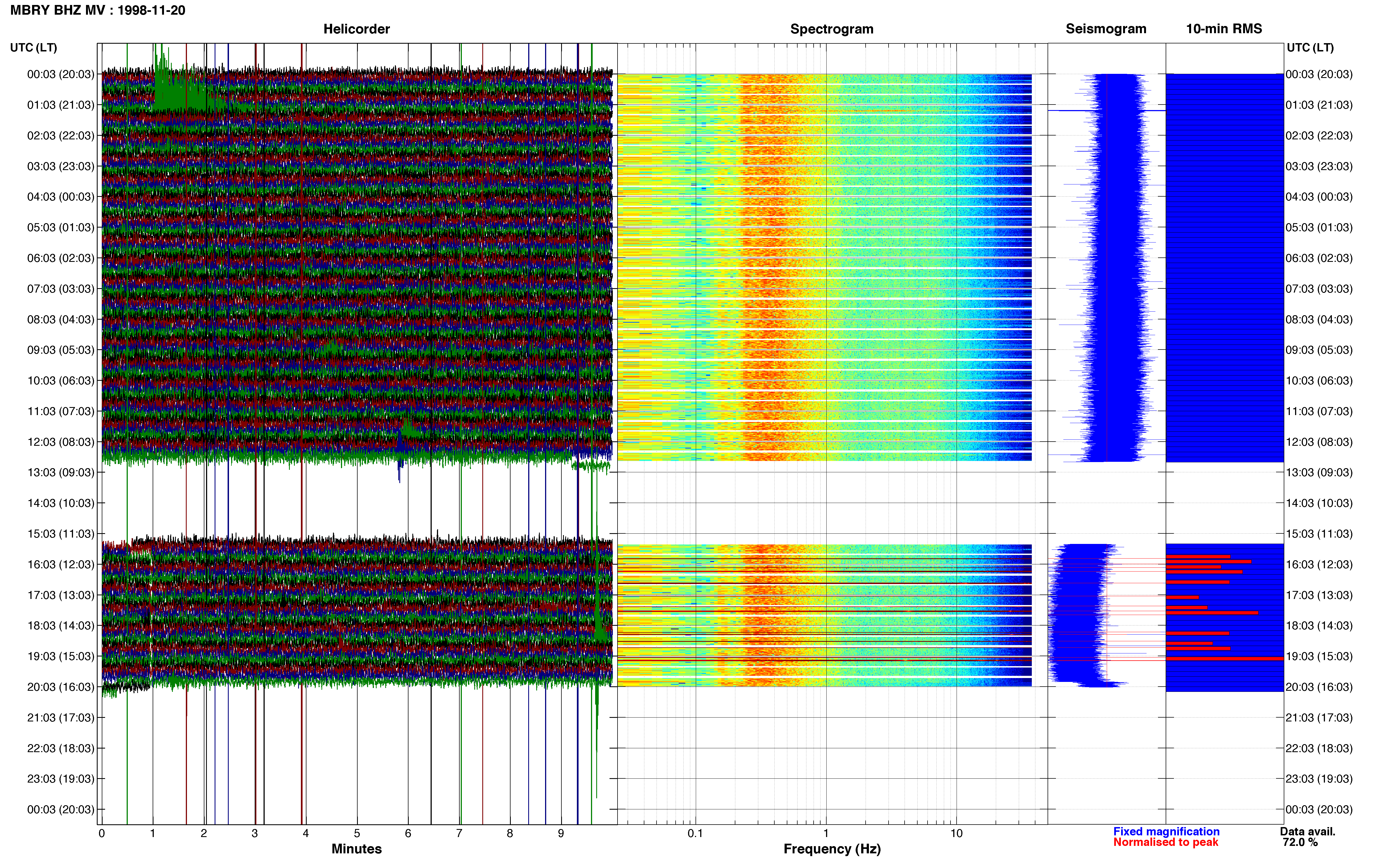The height and width of the screenshot is (868, 1388).
Task: Click left time label '05:03 (01:03)'
Action: click(x=60, y=227)
